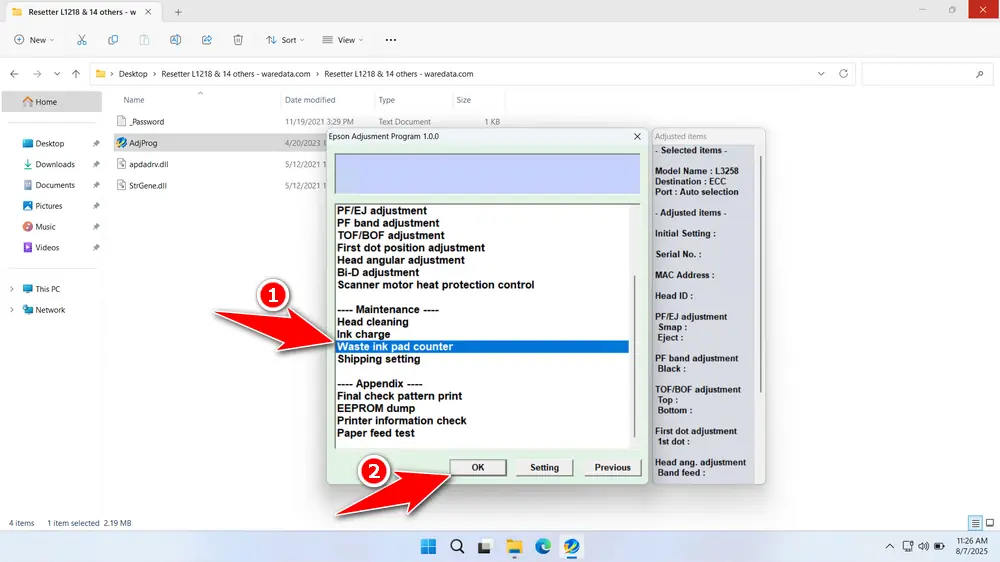This screenshot has width=1000, height=562.
Task: Go back with the Back arrow
Action: [x=14, y=74]
